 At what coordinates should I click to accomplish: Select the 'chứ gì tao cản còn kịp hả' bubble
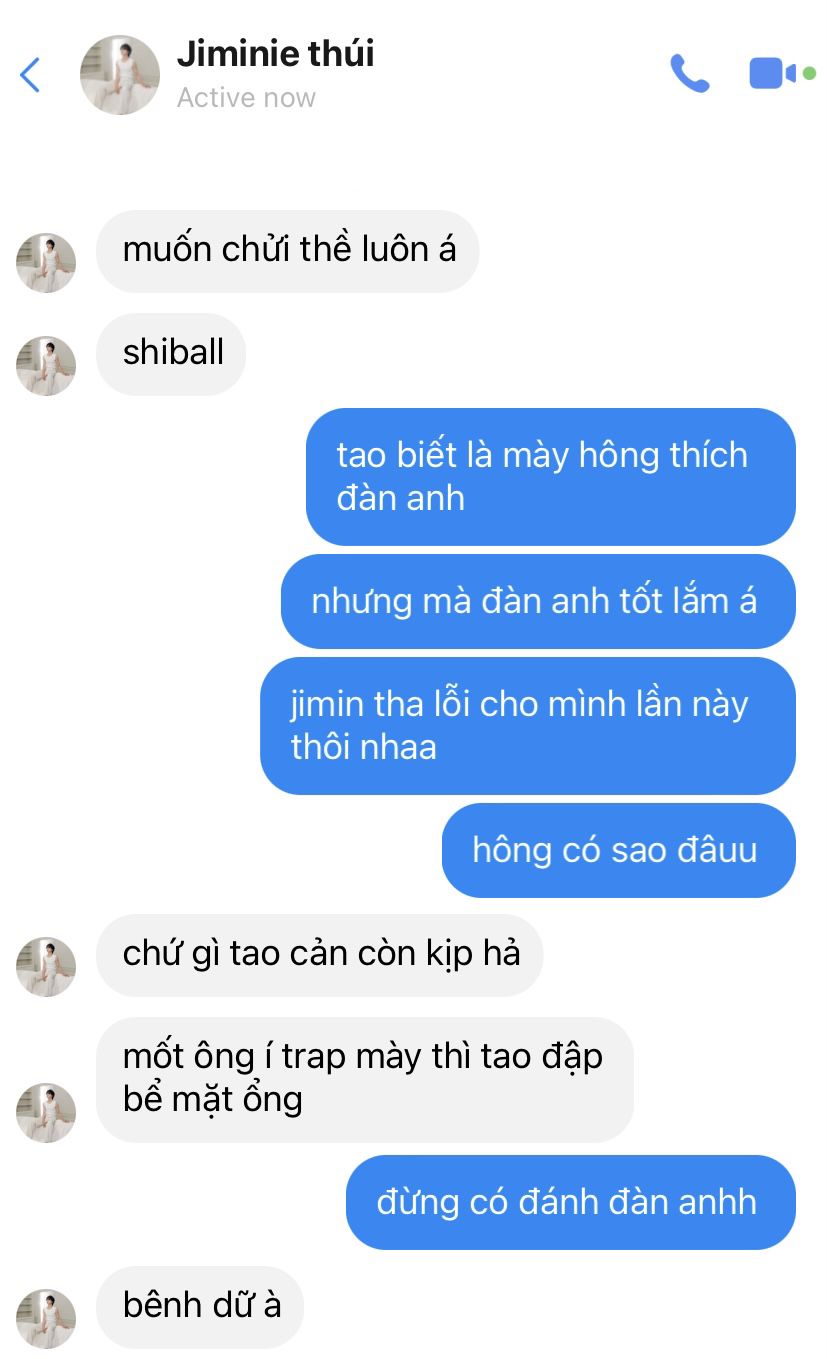(x=320, y=955)
